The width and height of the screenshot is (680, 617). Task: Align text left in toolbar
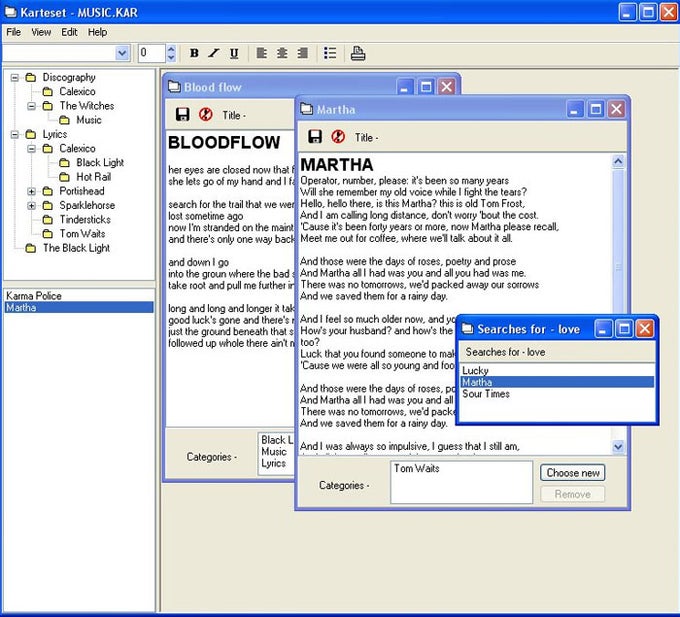click(262, 53)
